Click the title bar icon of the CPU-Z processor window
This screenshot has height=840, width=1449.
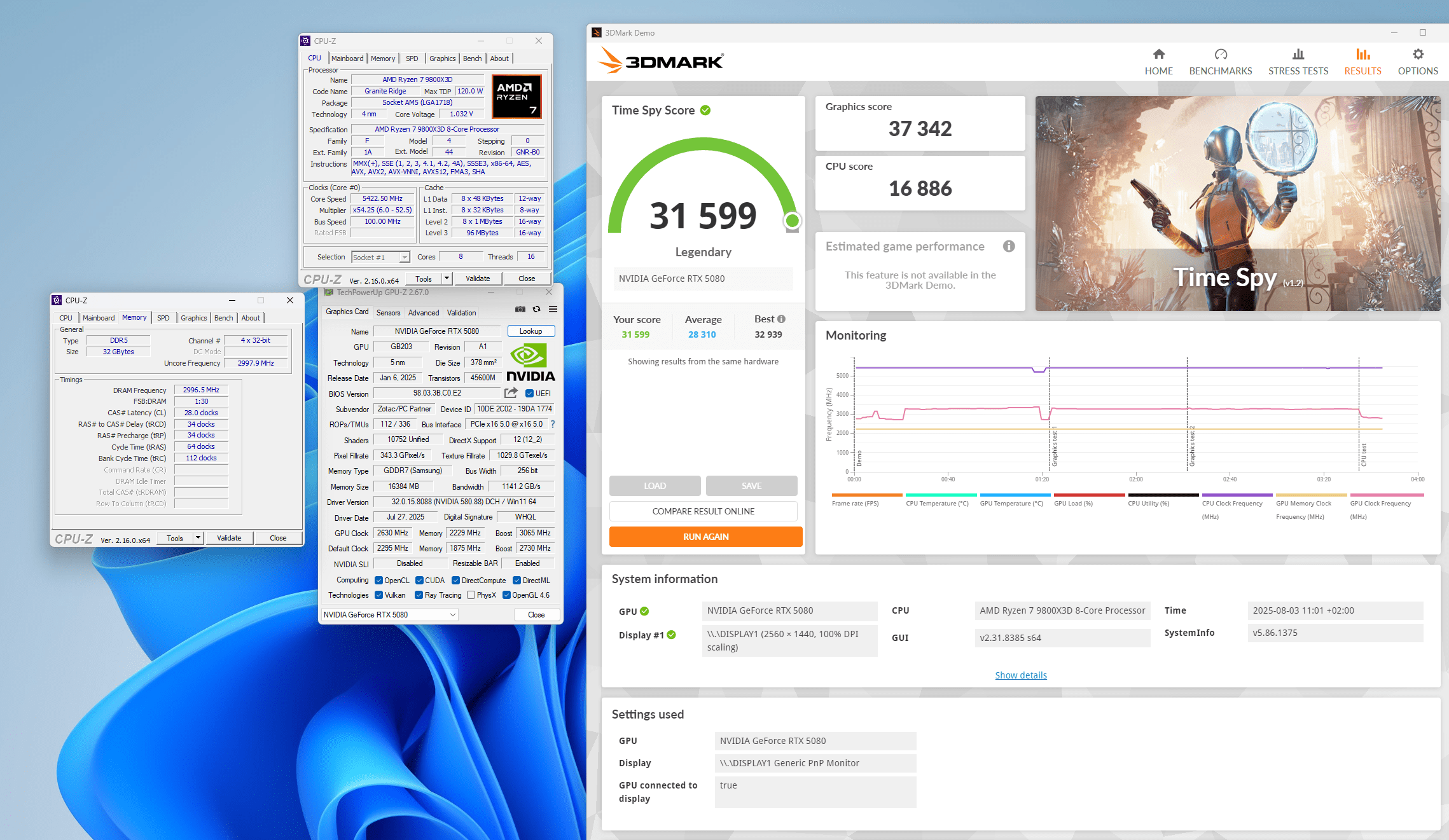point(305,41)
